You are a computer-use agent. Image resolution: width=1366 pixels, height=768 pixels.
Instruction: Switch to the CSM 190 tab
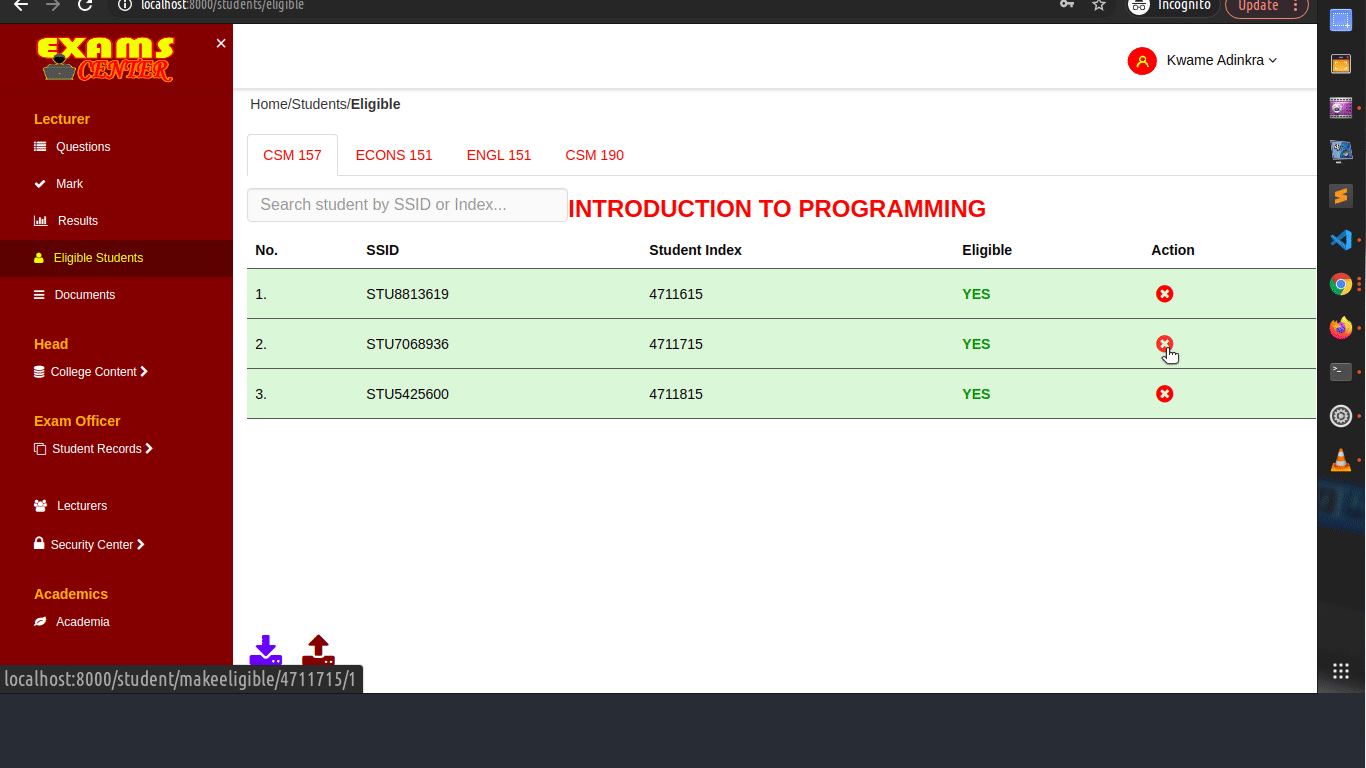point(594,155)
